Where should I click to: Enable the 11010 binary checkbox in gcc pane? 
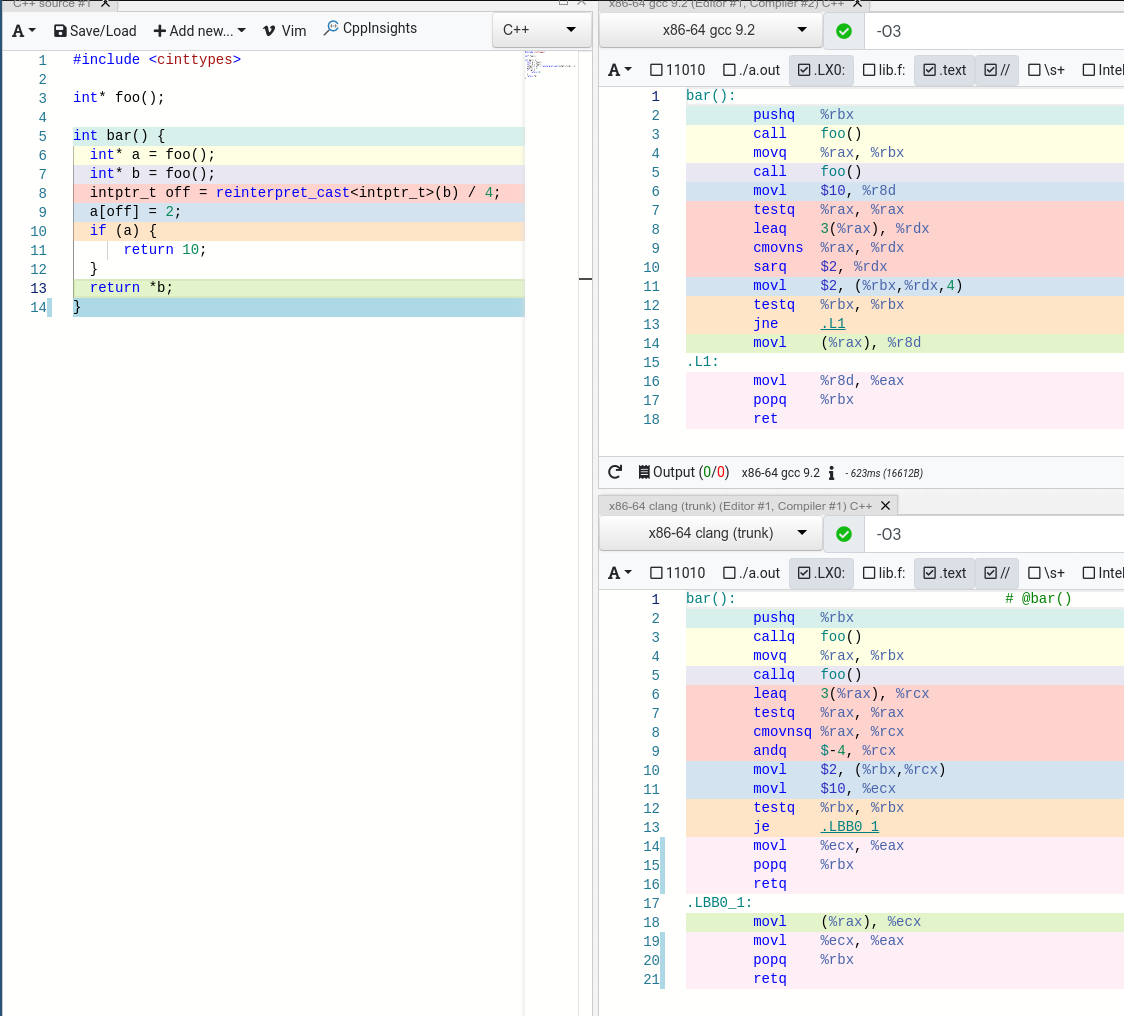pyautogui.click(x=677, y=70)
